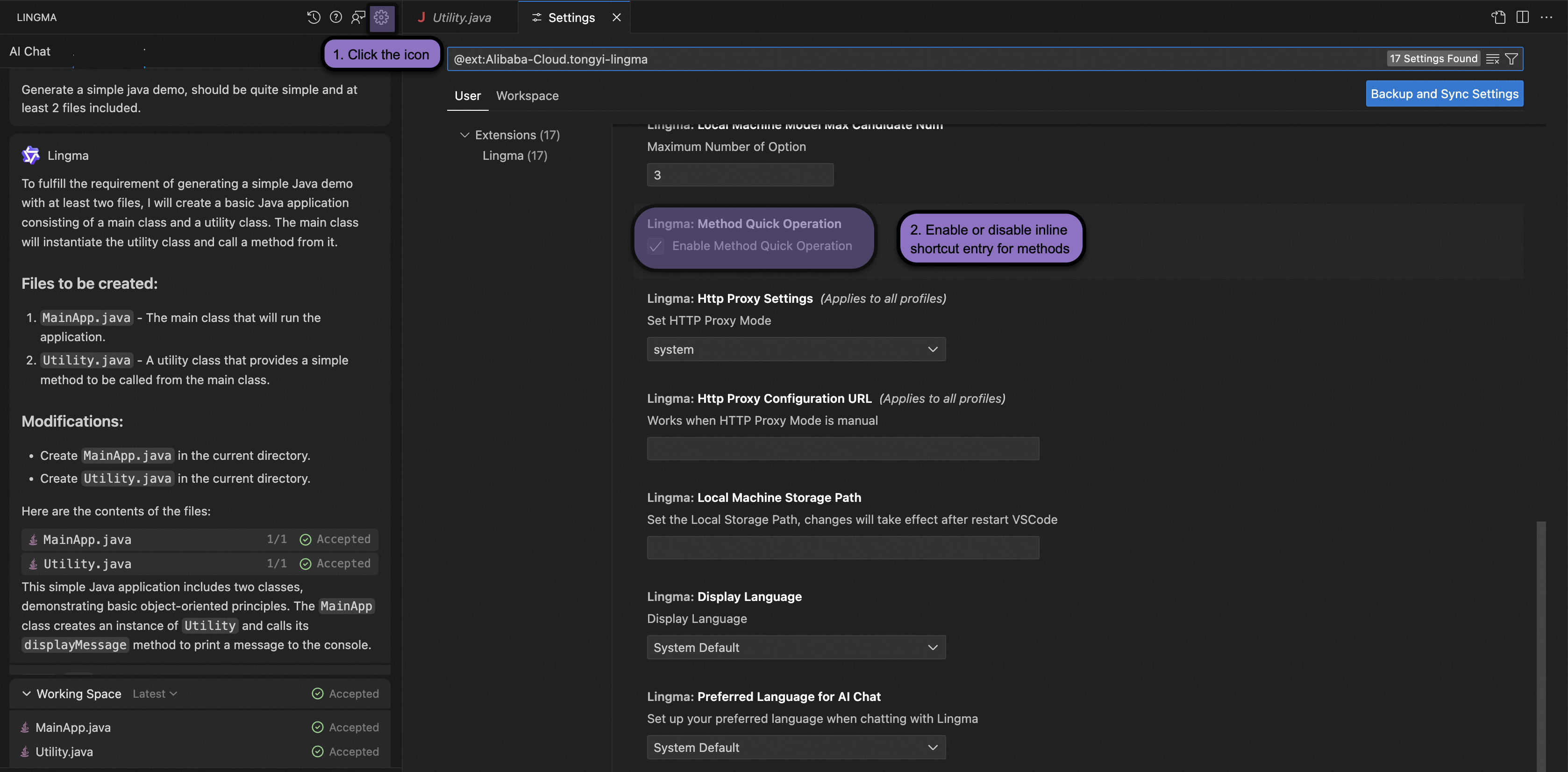Click the LINGMA panel title
This screenshot has height=772, width=1568.
tap(36, 17)
